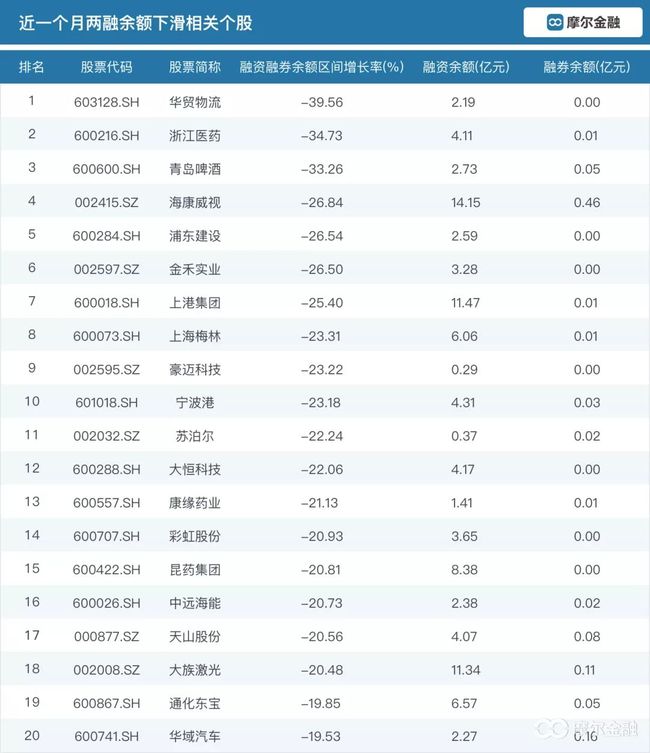Select the title 近一个月两融余额下滑相关个股
650x753 pixels.
(135, 23)
